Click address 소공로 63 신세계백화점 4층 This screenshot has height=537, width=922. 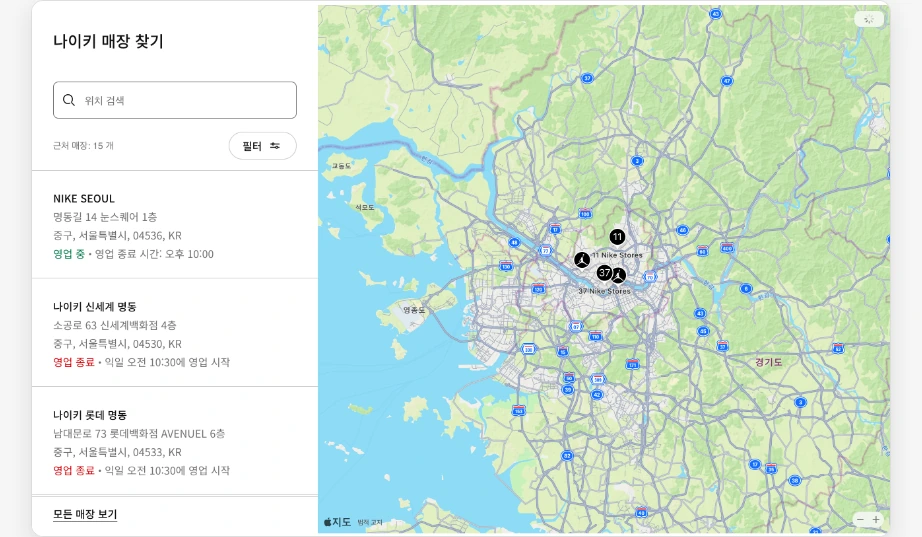(115, 325)
